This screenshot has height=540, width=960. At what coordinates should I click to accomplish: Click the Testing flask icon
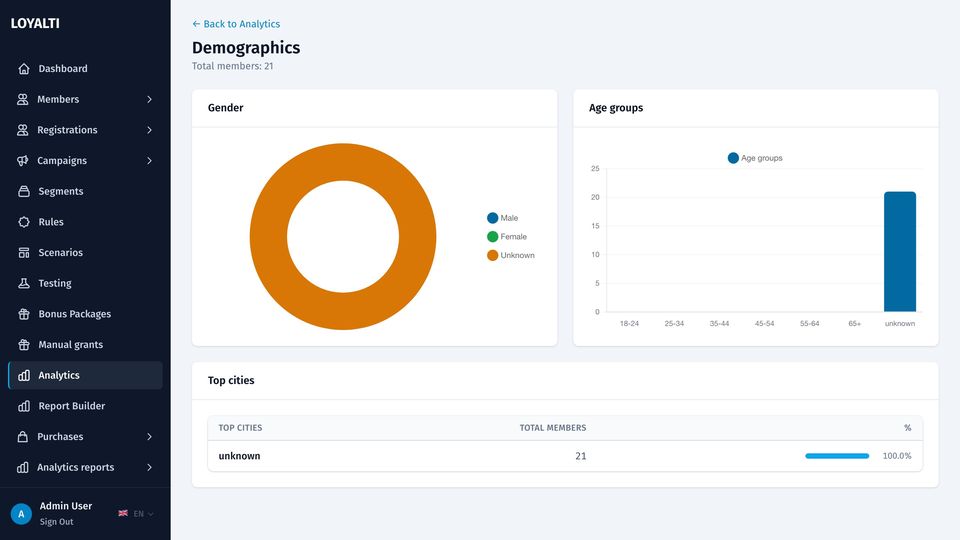click(24, 283)
